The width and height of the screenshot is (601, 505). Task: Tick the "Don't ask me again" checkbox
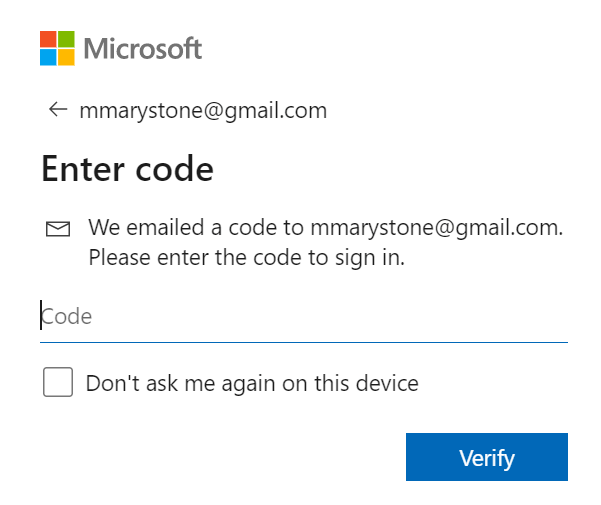pos(58,382)
